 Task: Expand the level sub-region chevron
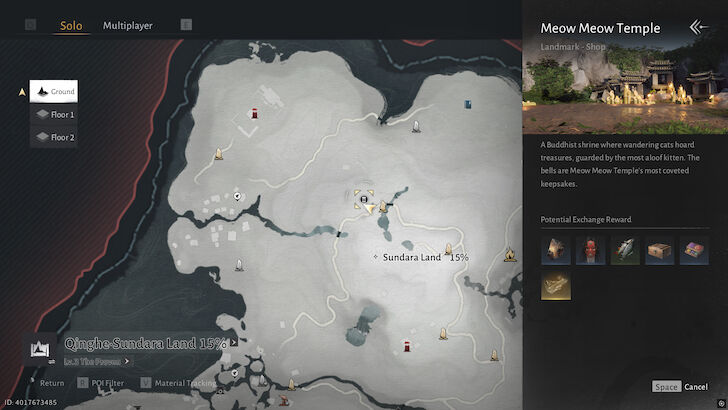[127, 361]
